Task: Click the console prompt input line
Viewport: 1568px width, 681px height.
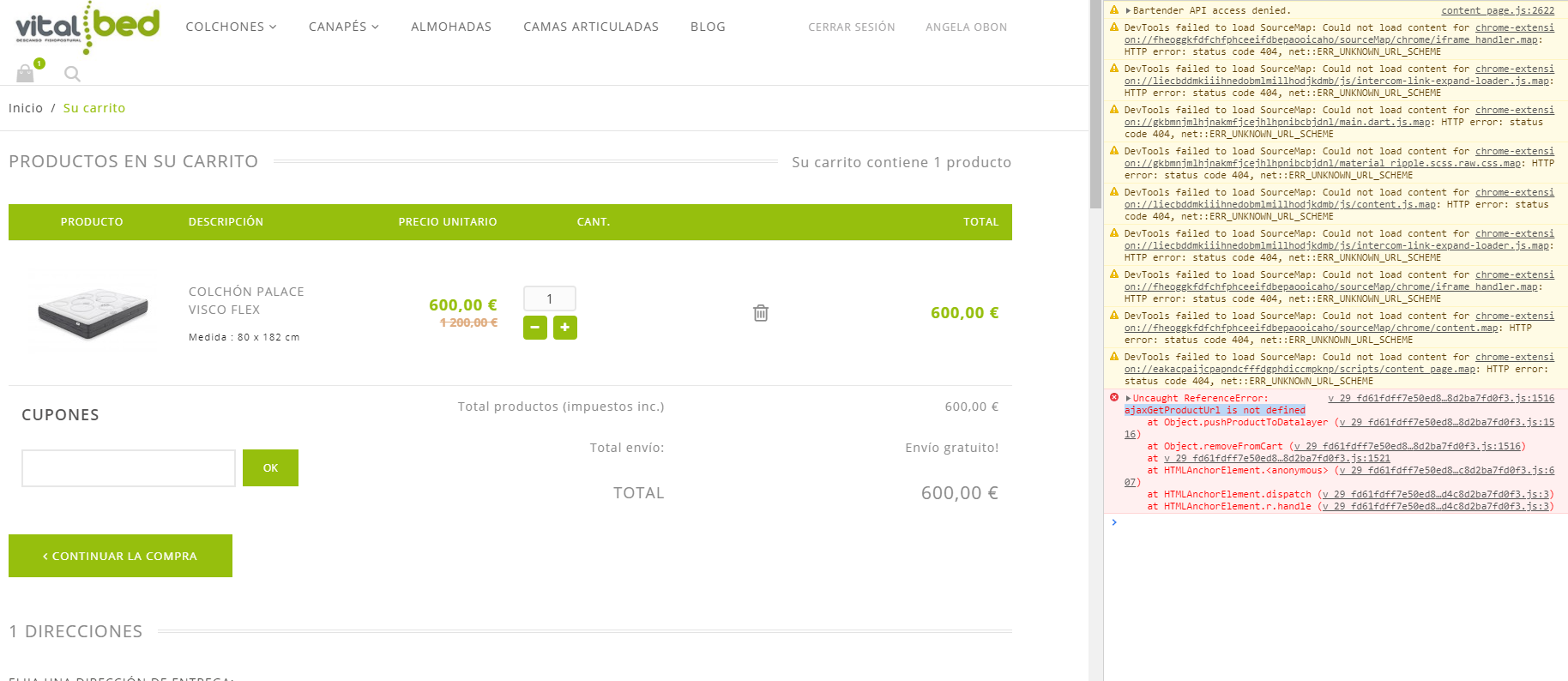Action: pos(1338,521)
